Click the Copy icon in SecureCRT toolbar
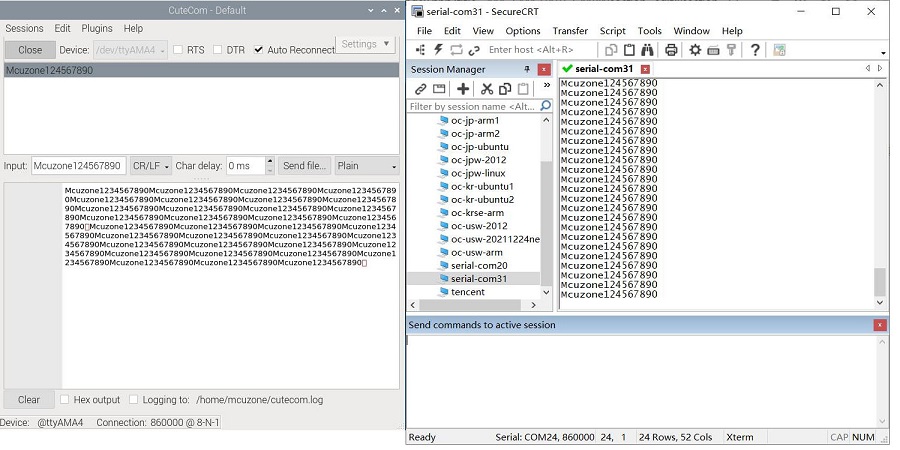The height and width of the screenshot is (450, 900). (x=611, y=50)
